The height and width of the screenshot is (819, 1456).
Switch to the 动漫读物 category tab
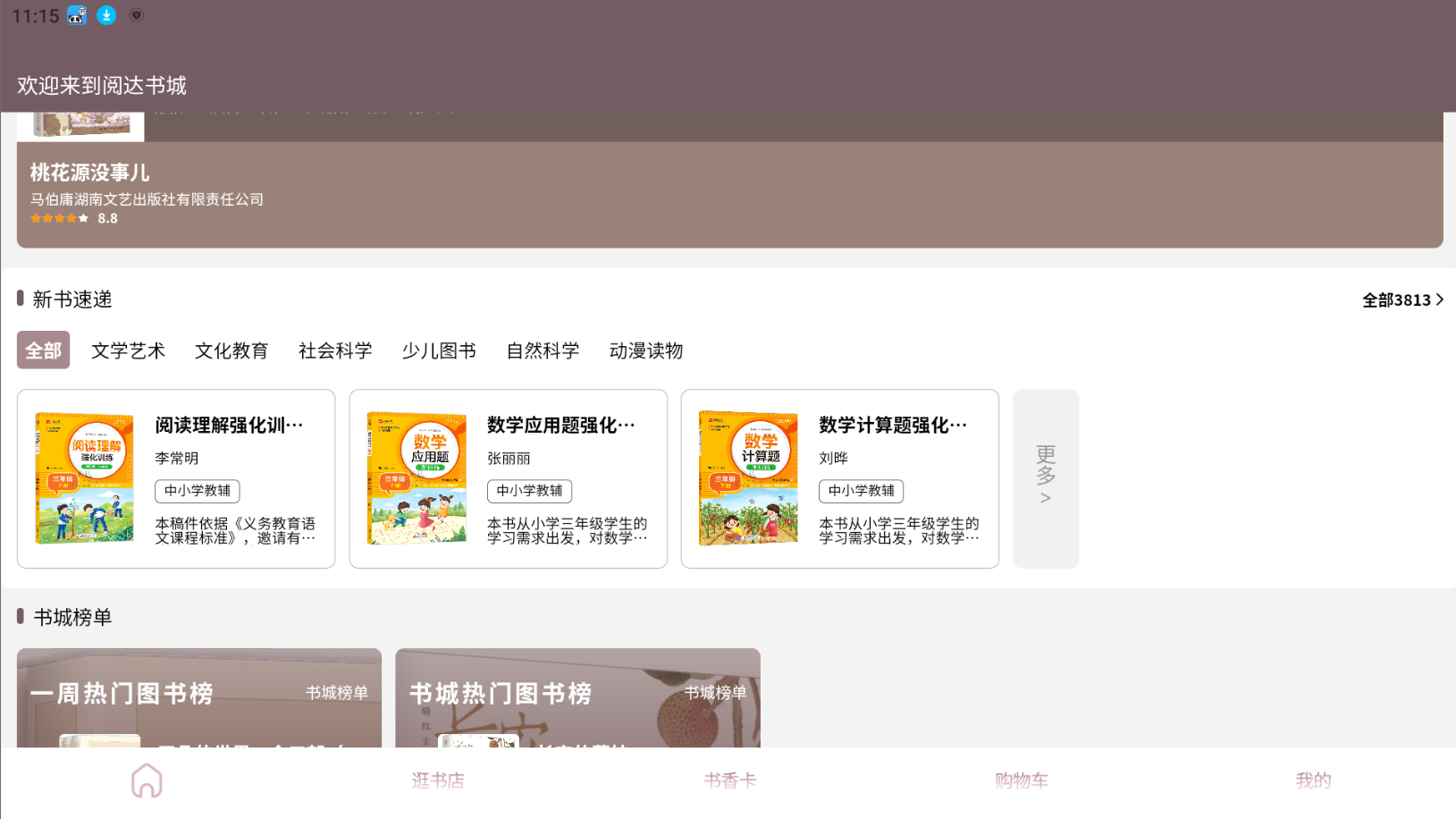click(646, 350)
